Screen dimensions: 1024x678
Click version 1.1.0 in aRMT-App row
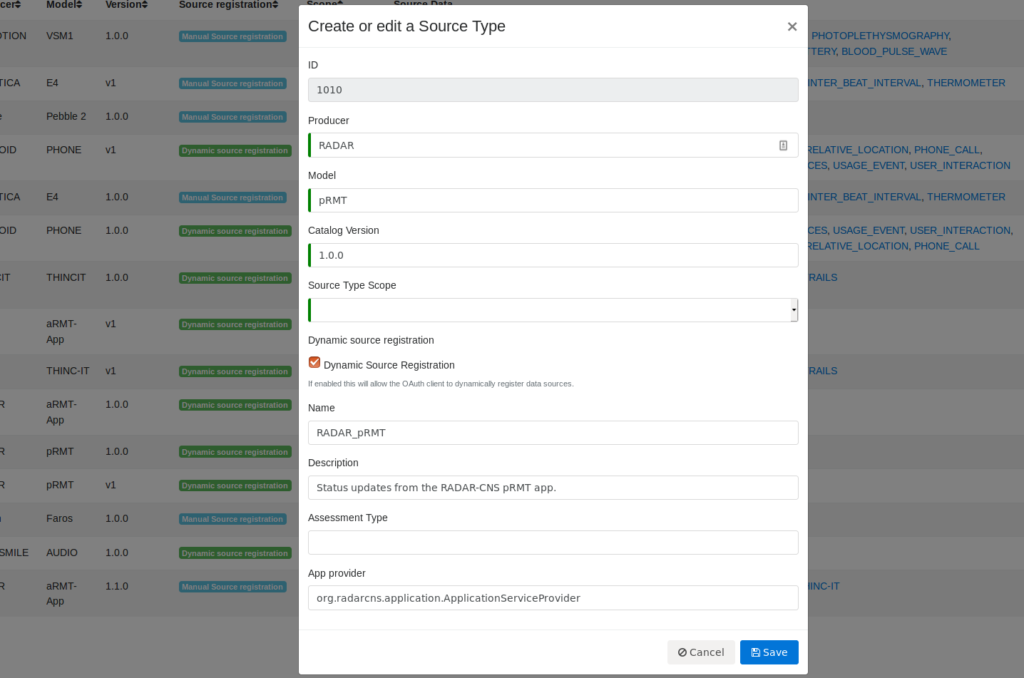click(x=117, y=586)
